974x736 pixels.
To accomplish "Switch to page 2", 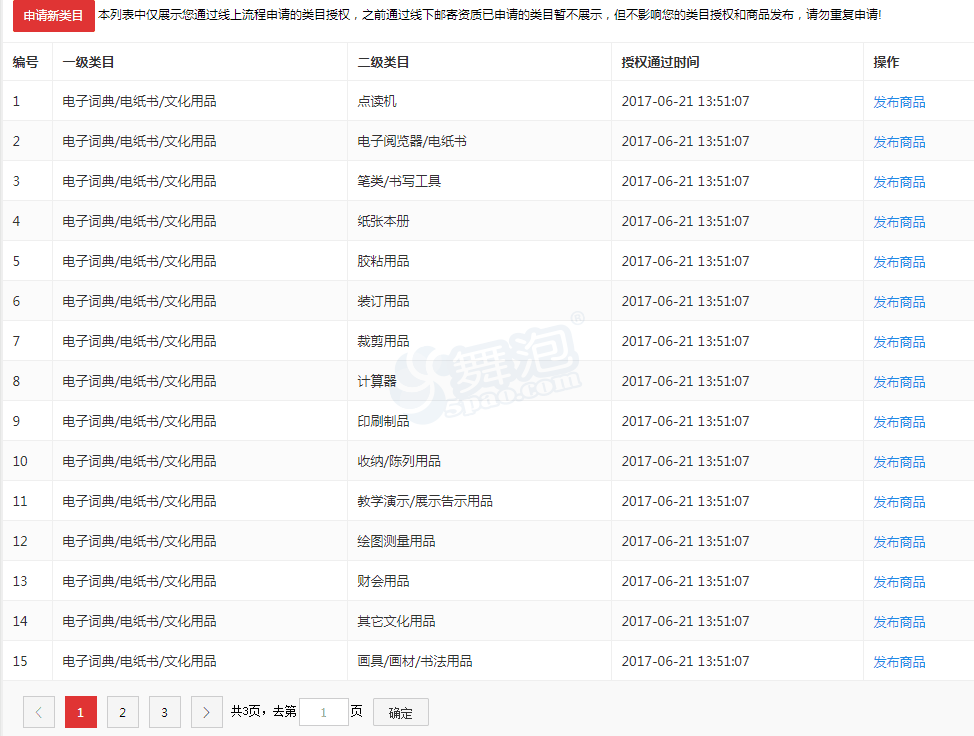I will [x=122, y=712].
